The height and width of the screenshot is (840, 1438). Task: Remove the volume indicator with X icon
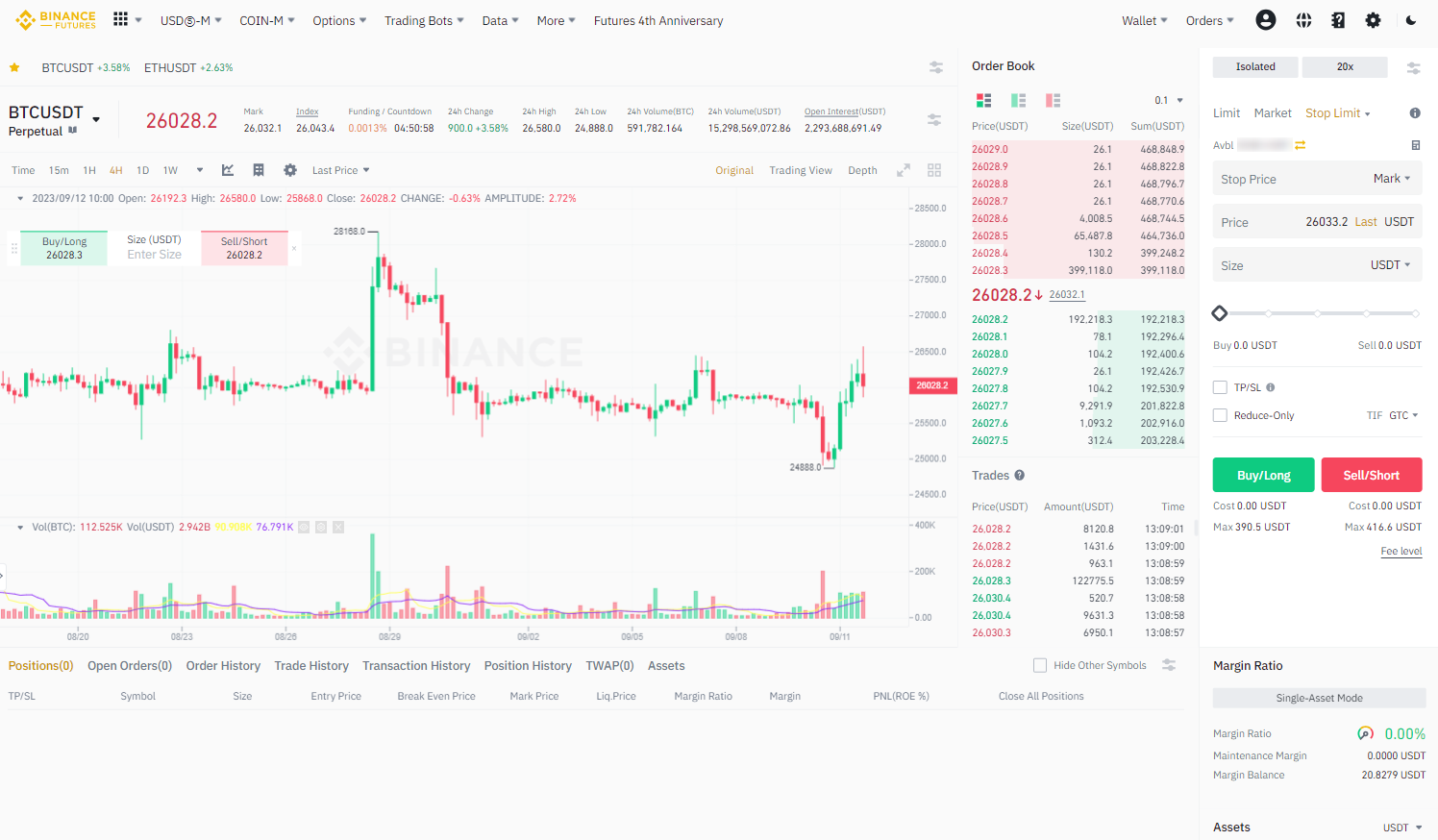(338, 527)
